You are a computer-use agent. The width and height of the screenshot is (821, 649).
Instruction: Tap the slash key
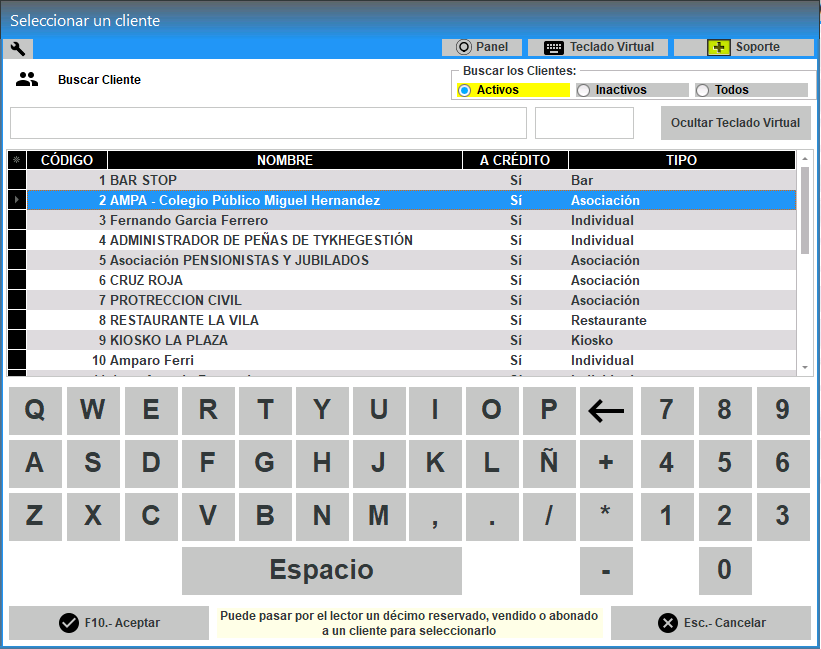click(x=549, y=517)
